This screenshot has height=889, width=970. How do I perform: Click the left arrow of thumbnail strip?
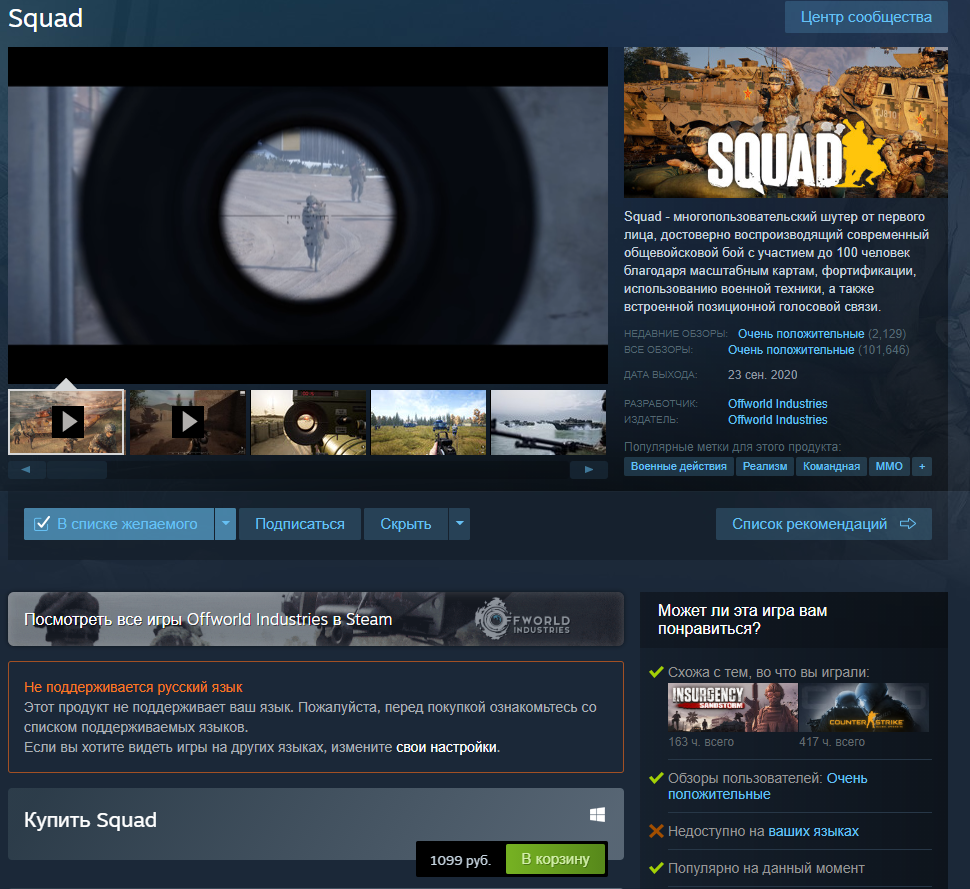pyautogui.click(x=26, y=470)
